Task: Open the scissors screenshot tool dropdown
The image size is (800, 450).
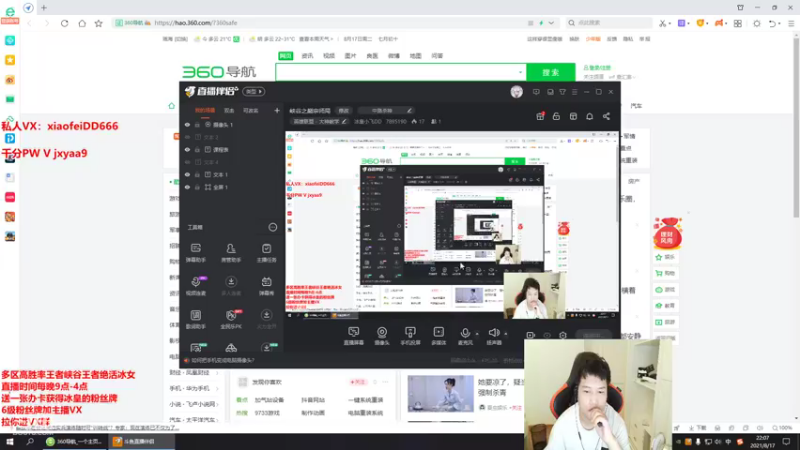Action: [669, 23]
